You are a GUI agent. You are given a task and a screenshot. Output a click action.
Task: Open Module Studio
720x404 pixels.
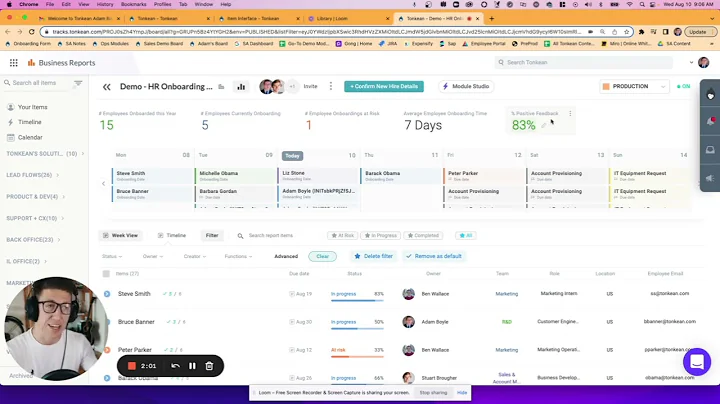point(466,86)
